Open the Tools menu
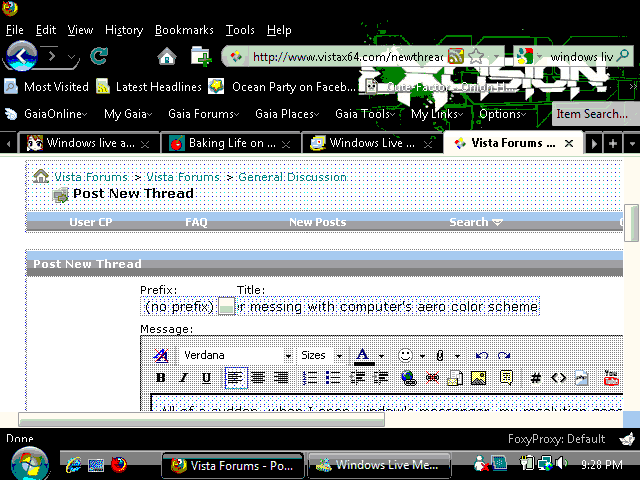 240,30
